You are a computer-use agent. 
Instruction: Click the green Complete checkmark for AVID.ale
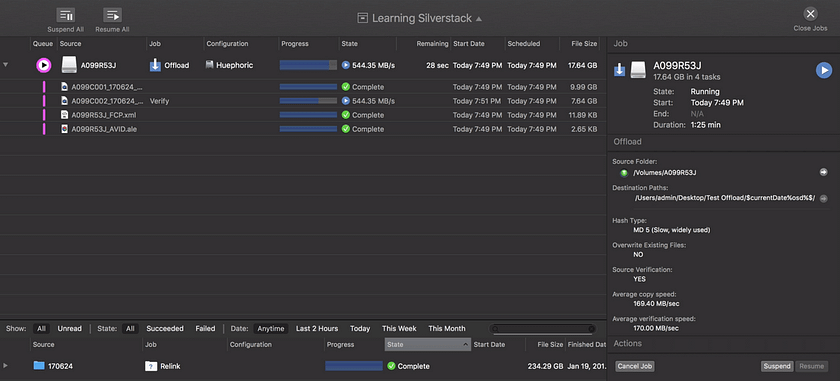[x=346, y=129]
